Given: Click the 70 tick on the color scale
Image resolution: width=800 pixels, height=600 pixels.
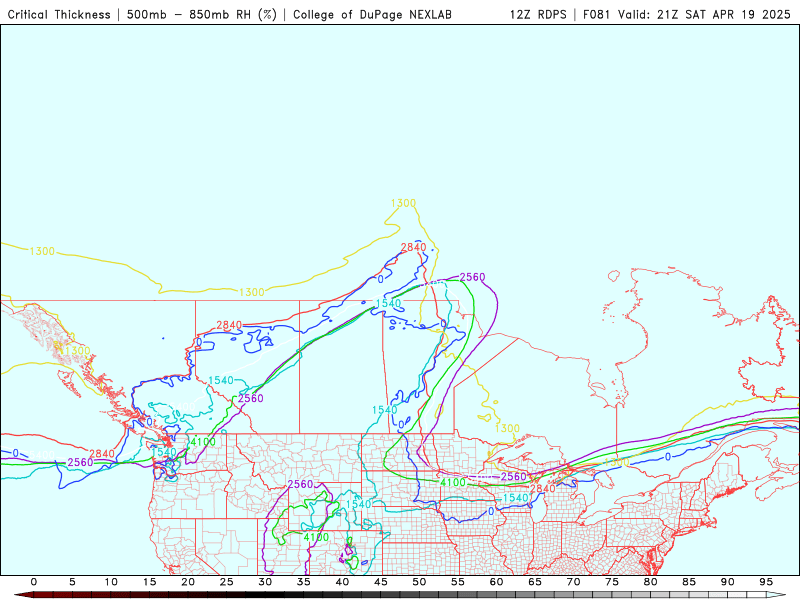Looking at the screenshot, I should [573, 582].
